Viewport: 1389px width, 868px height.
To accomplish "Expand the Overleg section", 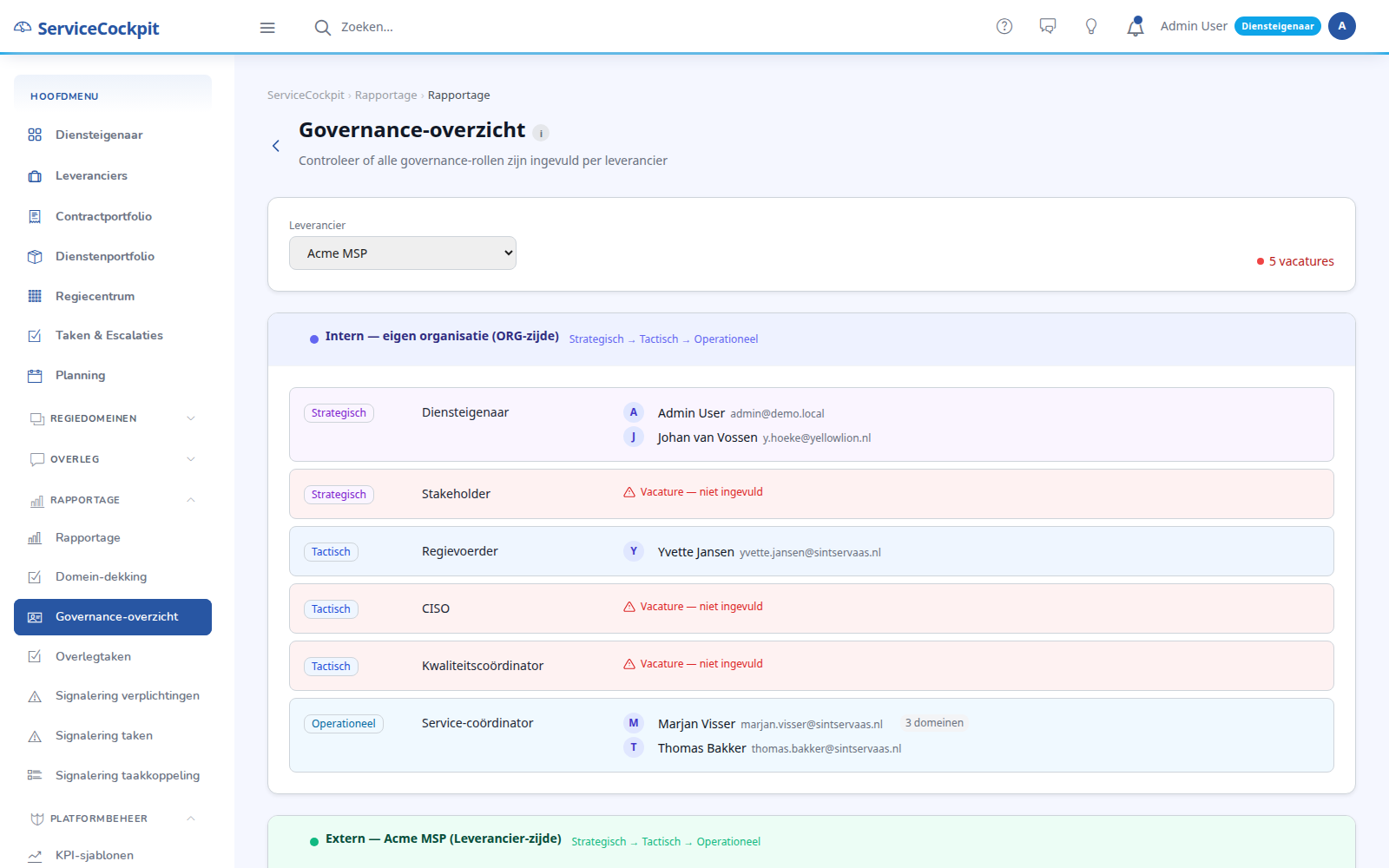I will point(113,459).
